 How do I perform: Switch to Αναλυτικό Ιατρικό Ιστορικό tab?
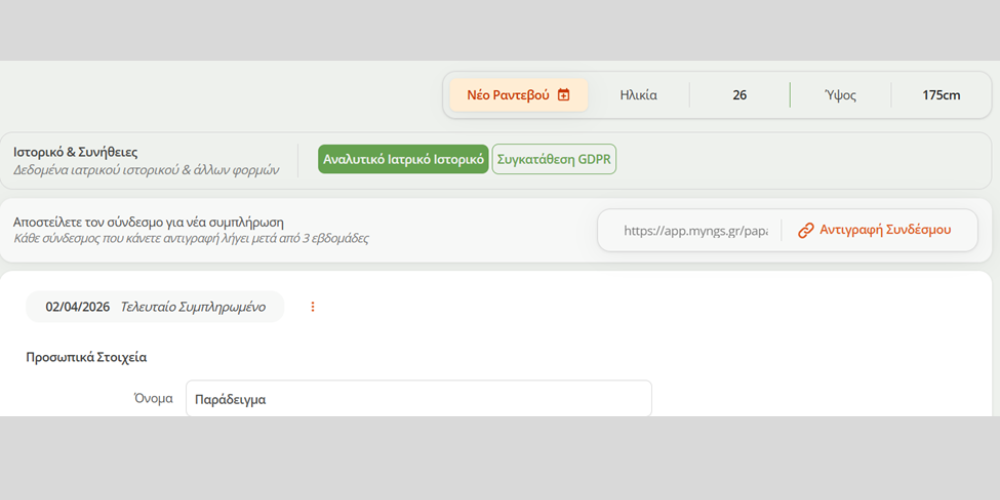click(x=403, y=159)
